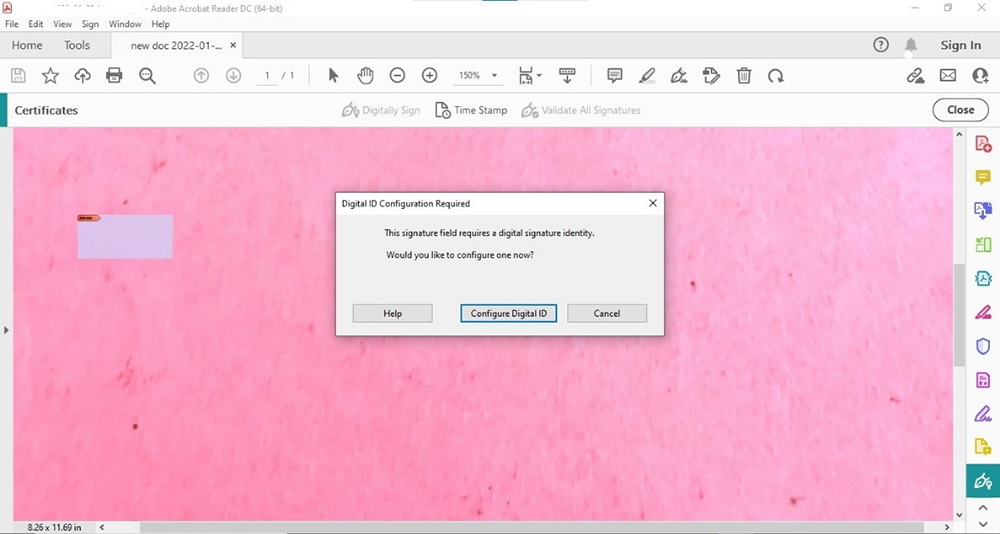This screenshot has width=1000, height=534.
Task: Add a comment with sticky note tool
Action: coord(614,76)
